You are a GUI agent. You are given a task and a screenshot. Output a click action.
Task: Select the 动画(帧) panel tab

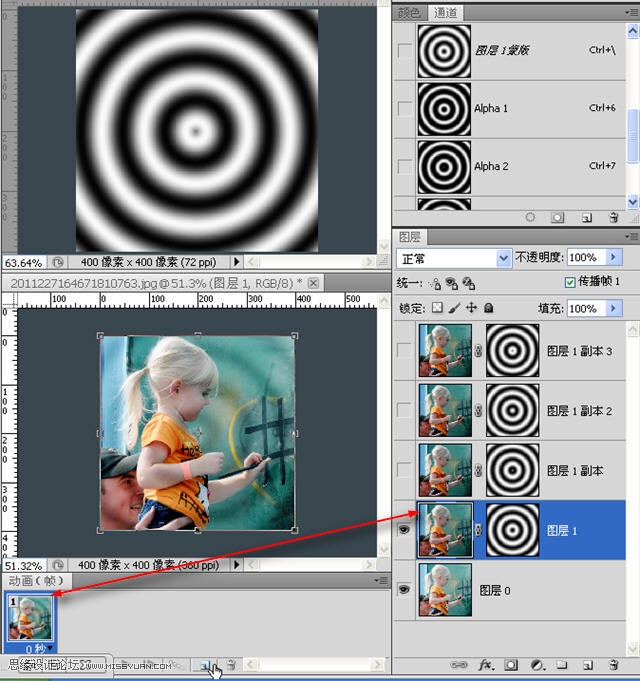36,581
